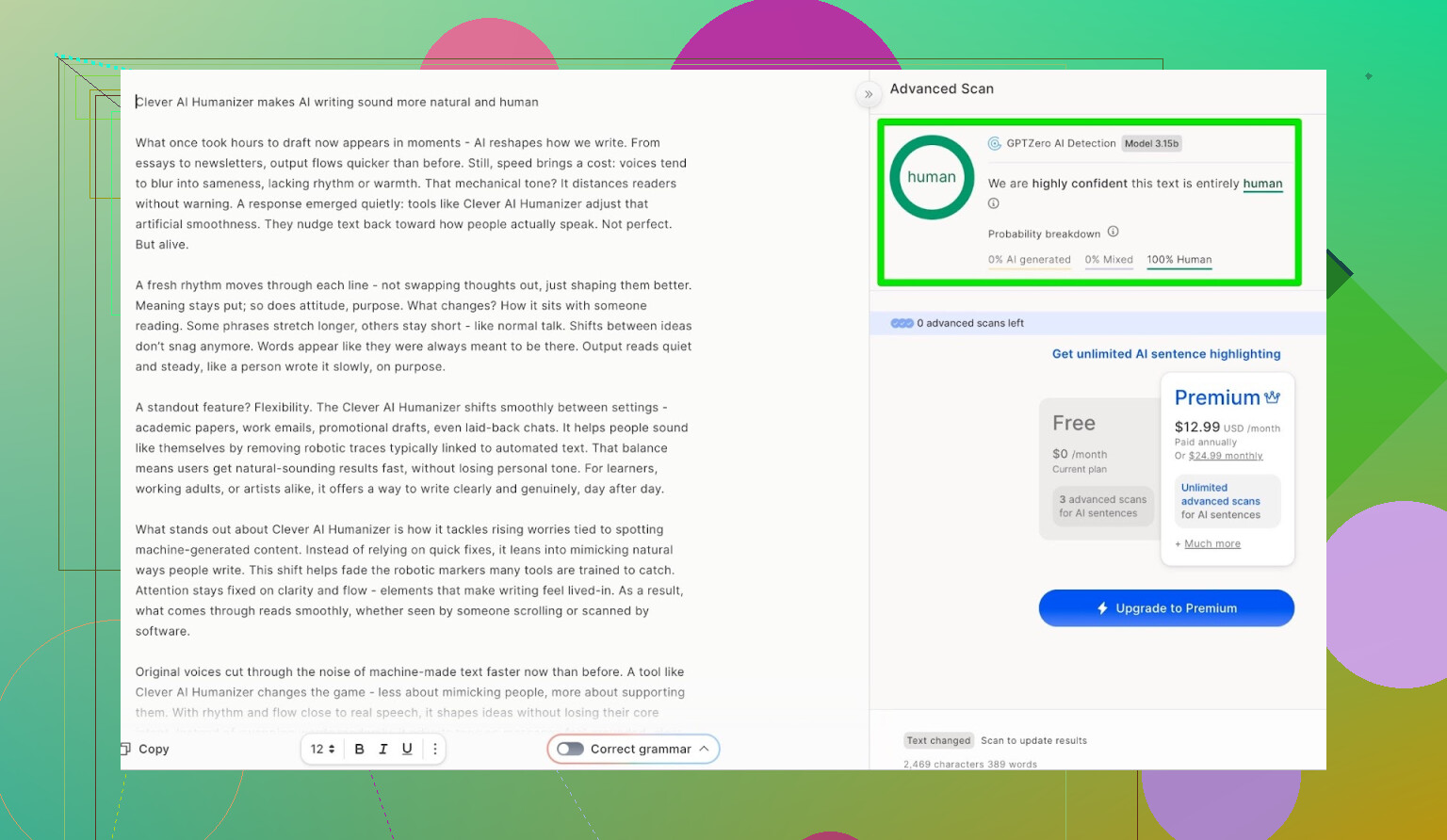Image resolution: width=1447 pixels, height=840 pixels.
Task: Click the Copy icon below the text
Action: point(125,749)
